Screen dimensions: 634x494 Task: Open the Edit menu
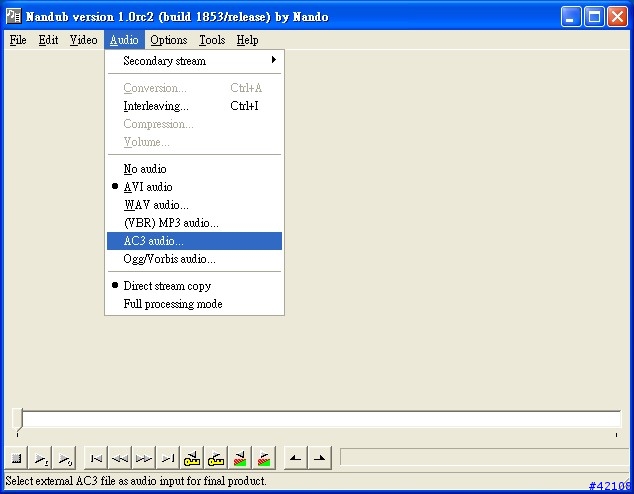pos(48,40)
